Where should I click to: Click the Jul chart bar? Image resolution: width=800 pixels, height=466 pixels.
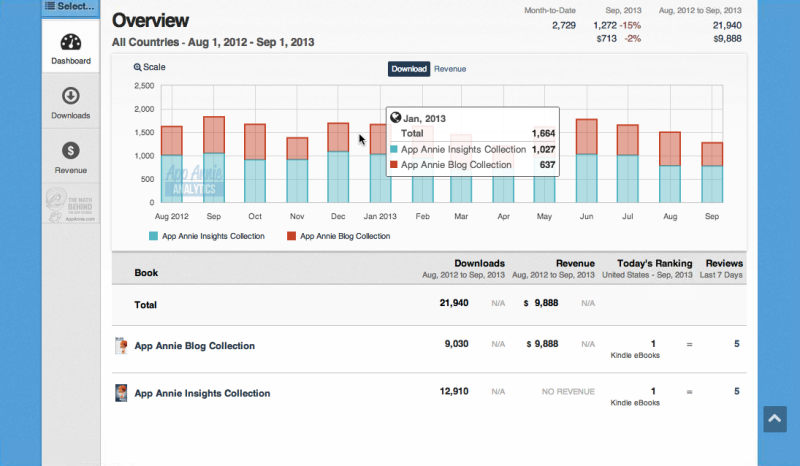[628, 164]
